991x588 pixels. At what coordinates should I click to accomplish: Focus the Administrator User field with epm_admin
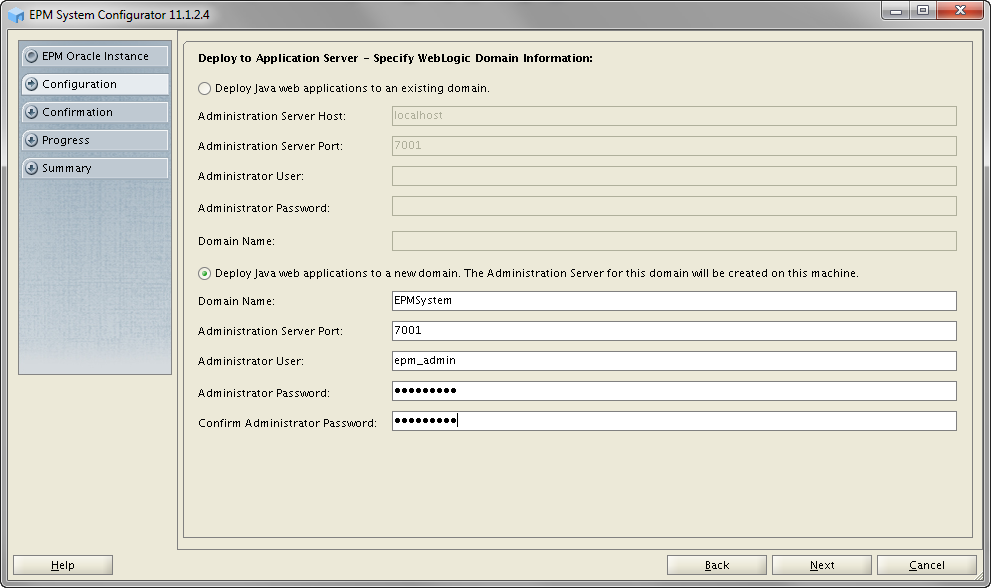673,361
